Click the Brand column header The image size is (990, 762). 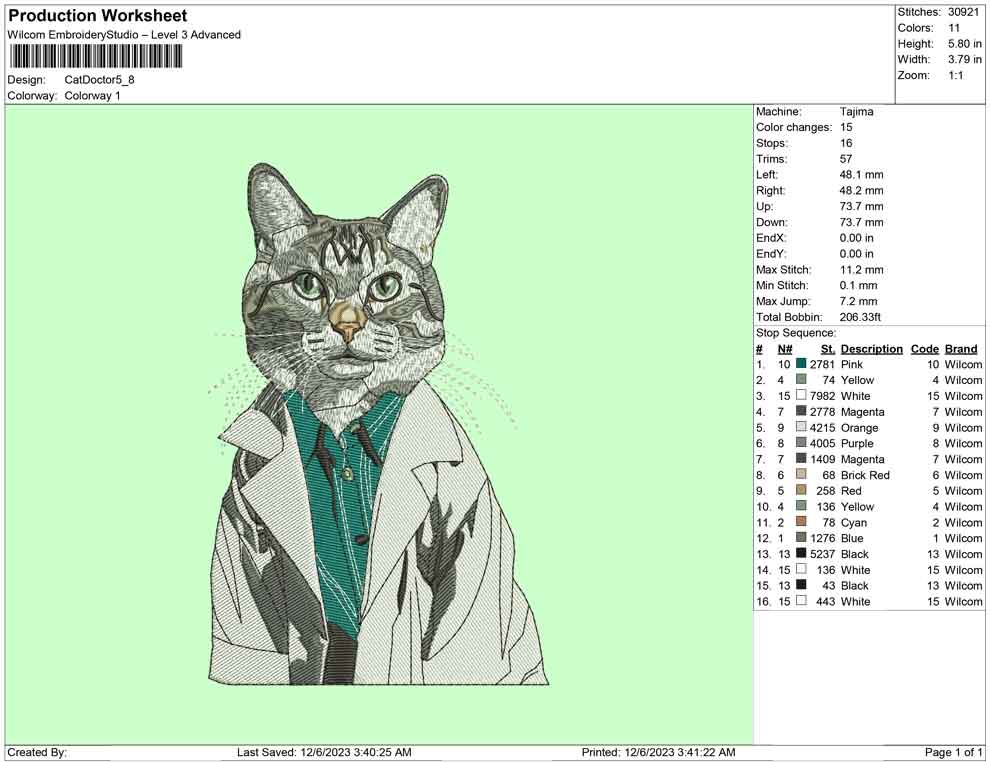960,348
